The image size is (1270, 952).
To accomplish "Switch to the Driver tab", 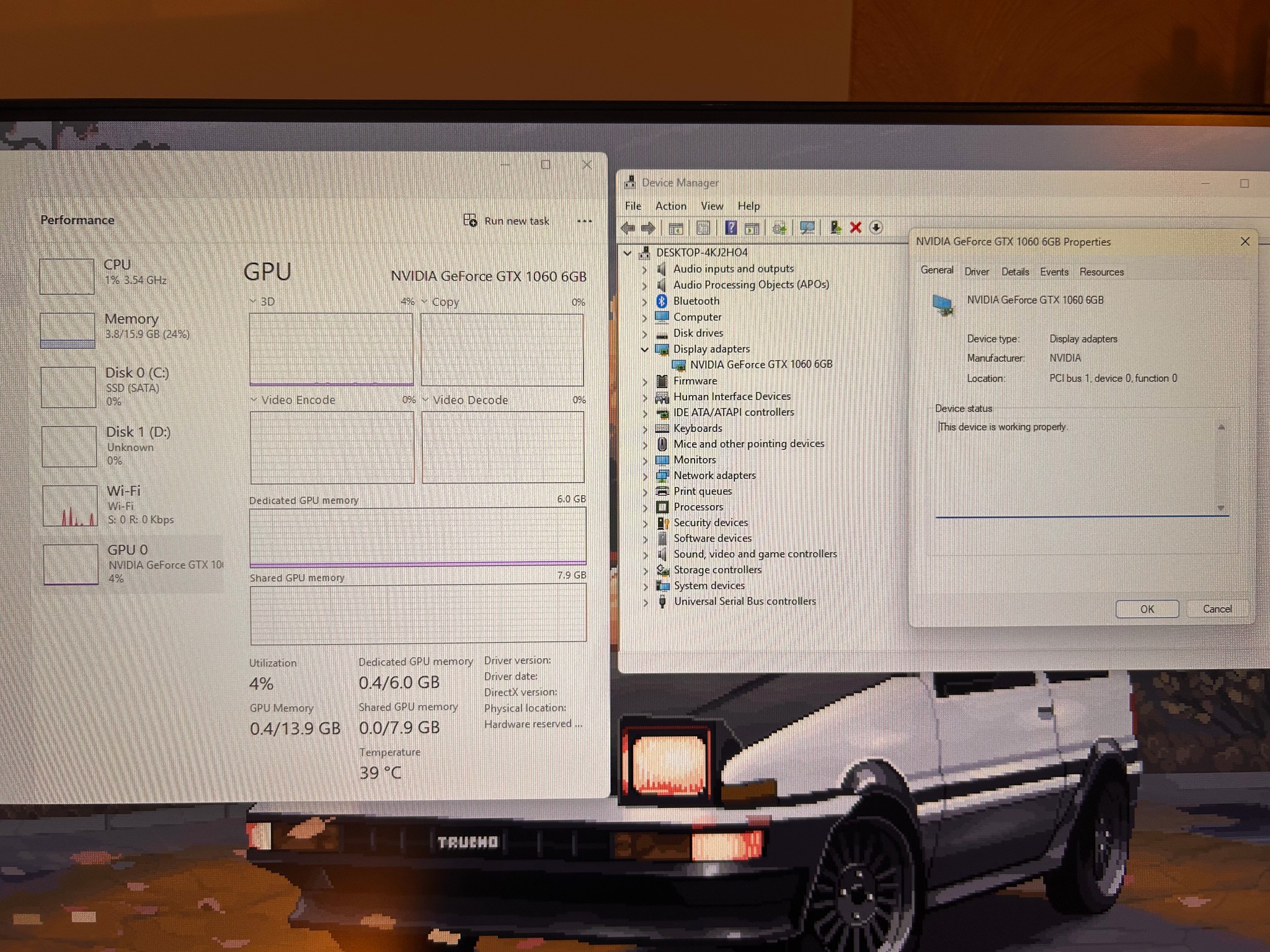I will (977, 272).
